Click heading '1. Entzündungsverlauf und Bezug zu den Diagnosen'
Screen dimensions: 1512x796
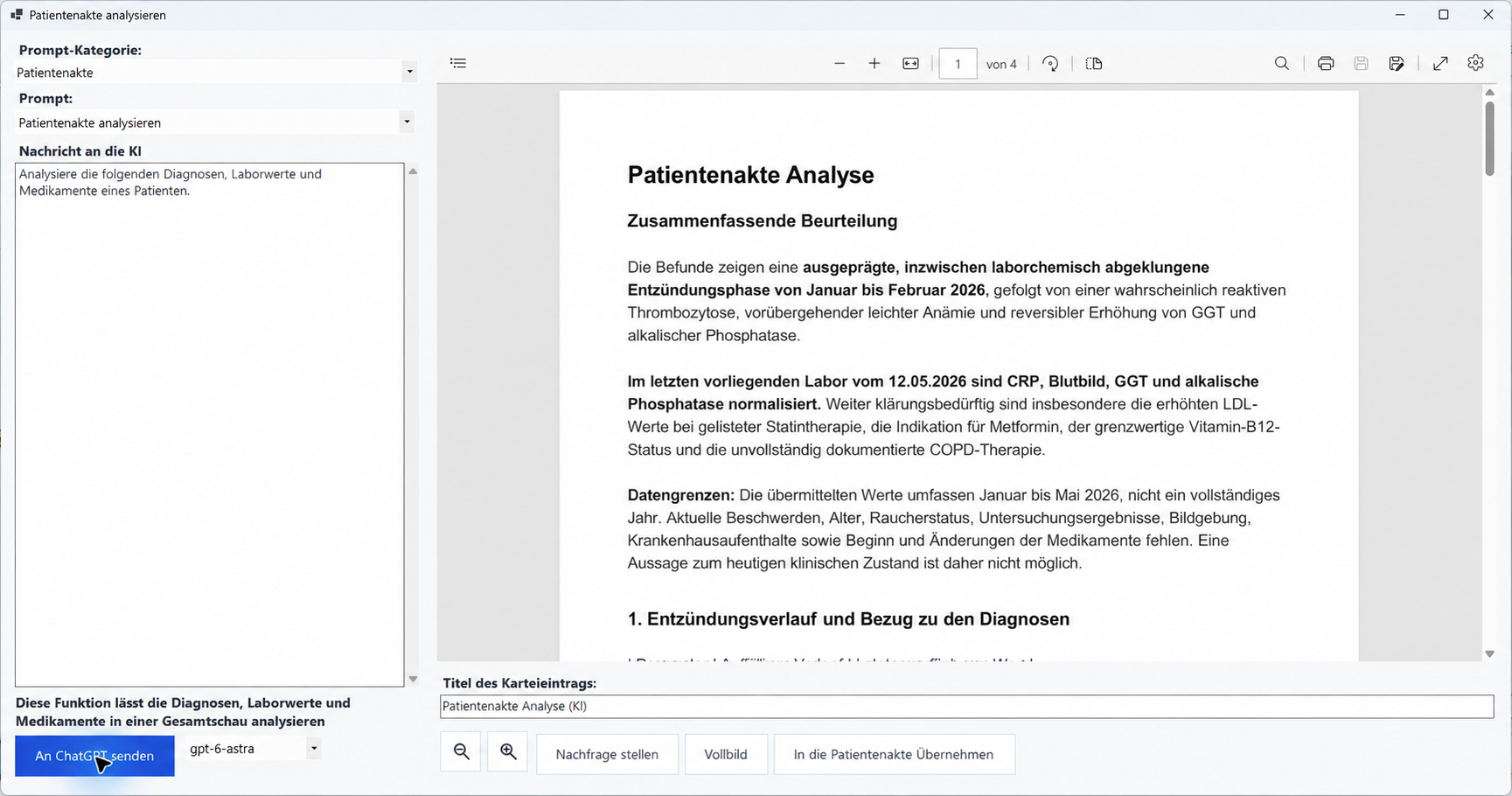tap(848, 619)
